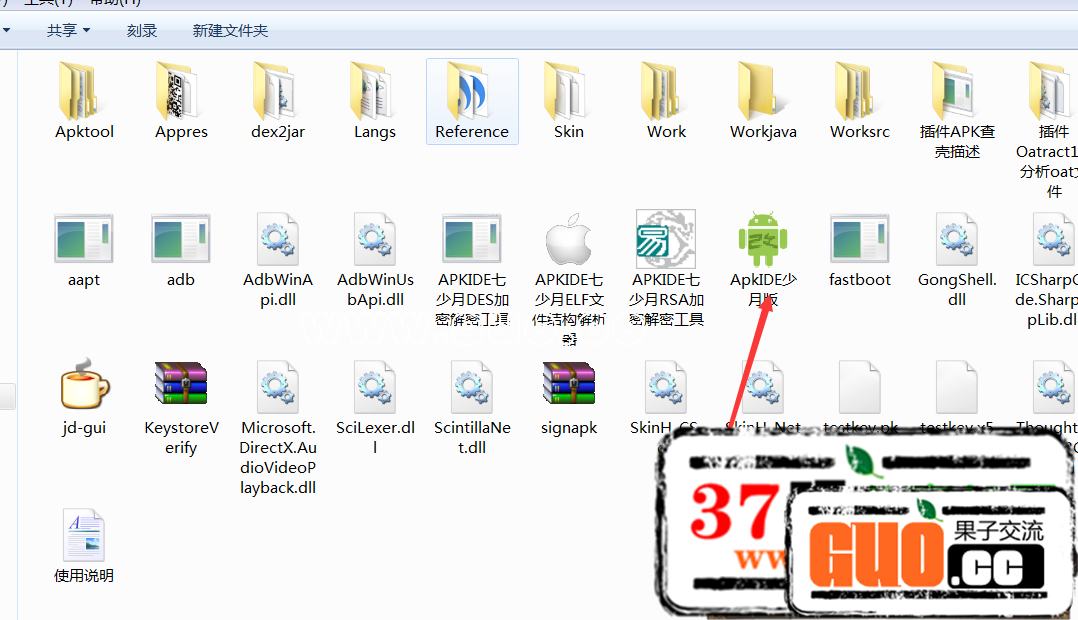Open the Reference folder
The height and width of the screenshot is (620, 1078).
pyautogui.click(x=472, y=92)
